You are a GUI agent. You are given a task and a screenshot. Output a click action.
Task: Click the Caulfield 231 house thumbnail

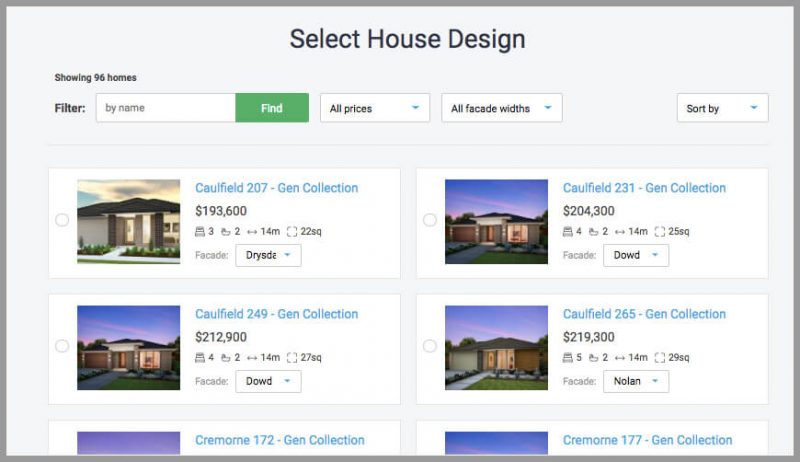[x=496, y=221]
